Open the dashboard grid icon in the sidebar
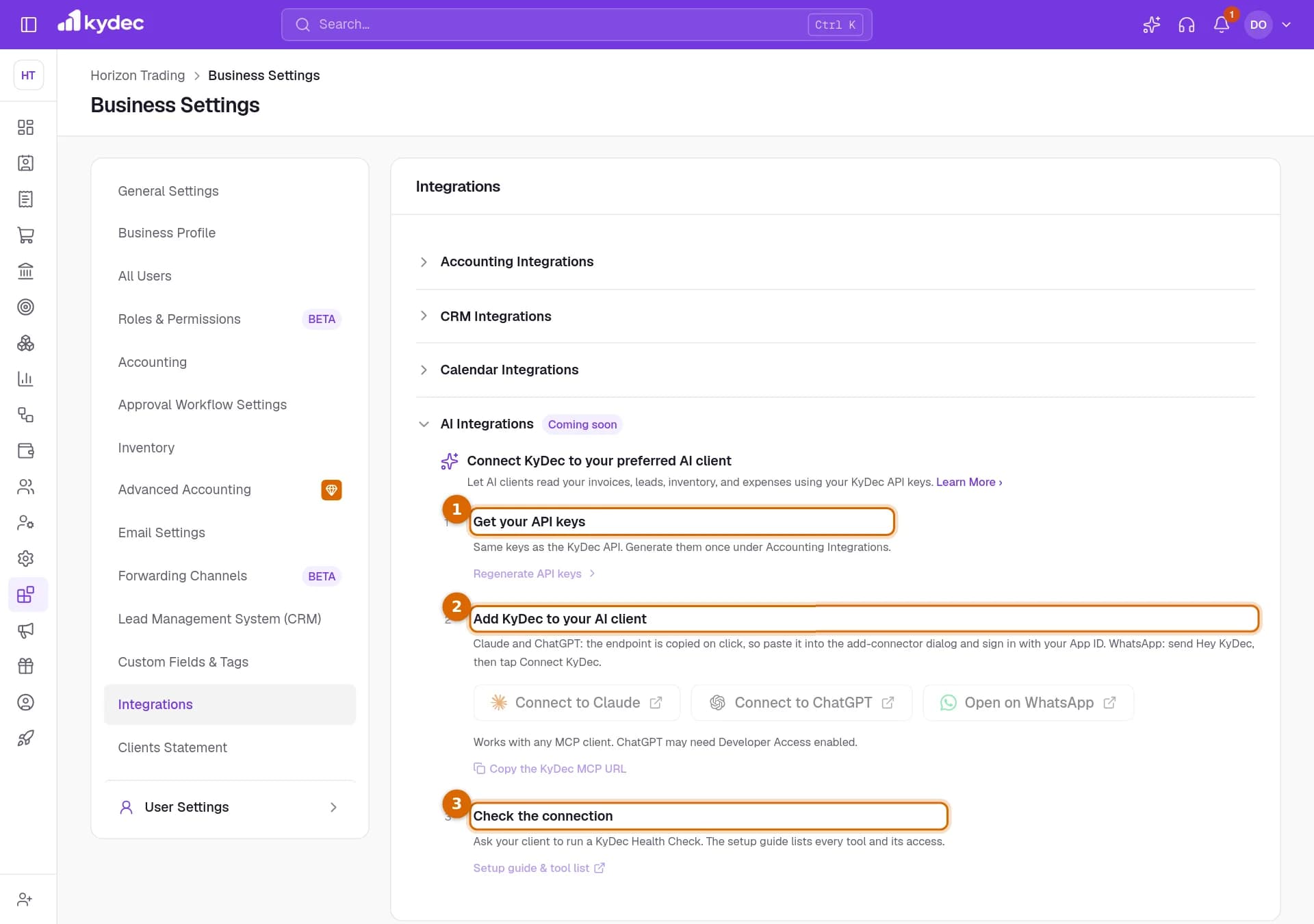This screenshot has height=924, width=1314. tap(25, 127)
